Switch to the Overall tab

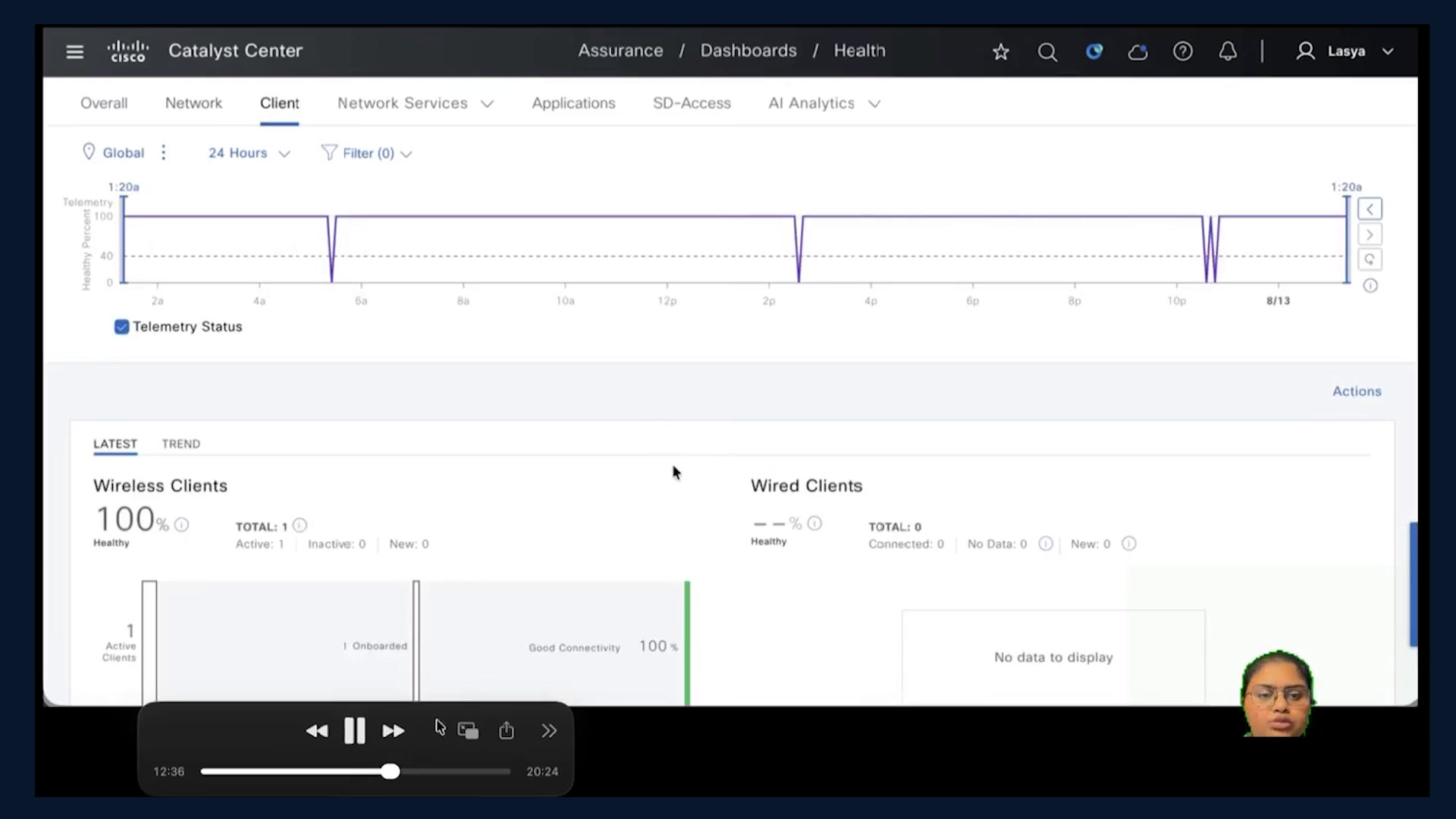click(104, 103)
